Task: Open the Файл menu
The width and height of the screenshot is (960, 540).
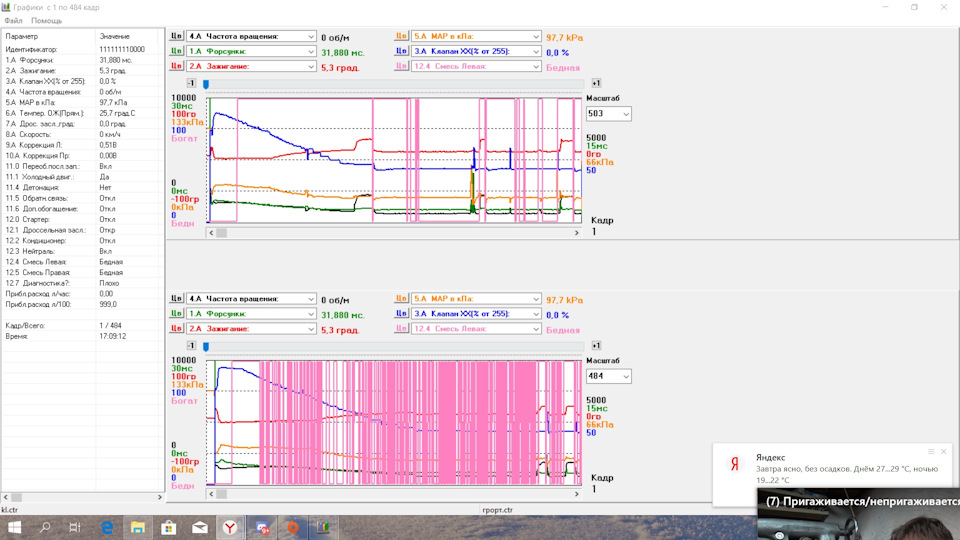Action: (13, 21)
